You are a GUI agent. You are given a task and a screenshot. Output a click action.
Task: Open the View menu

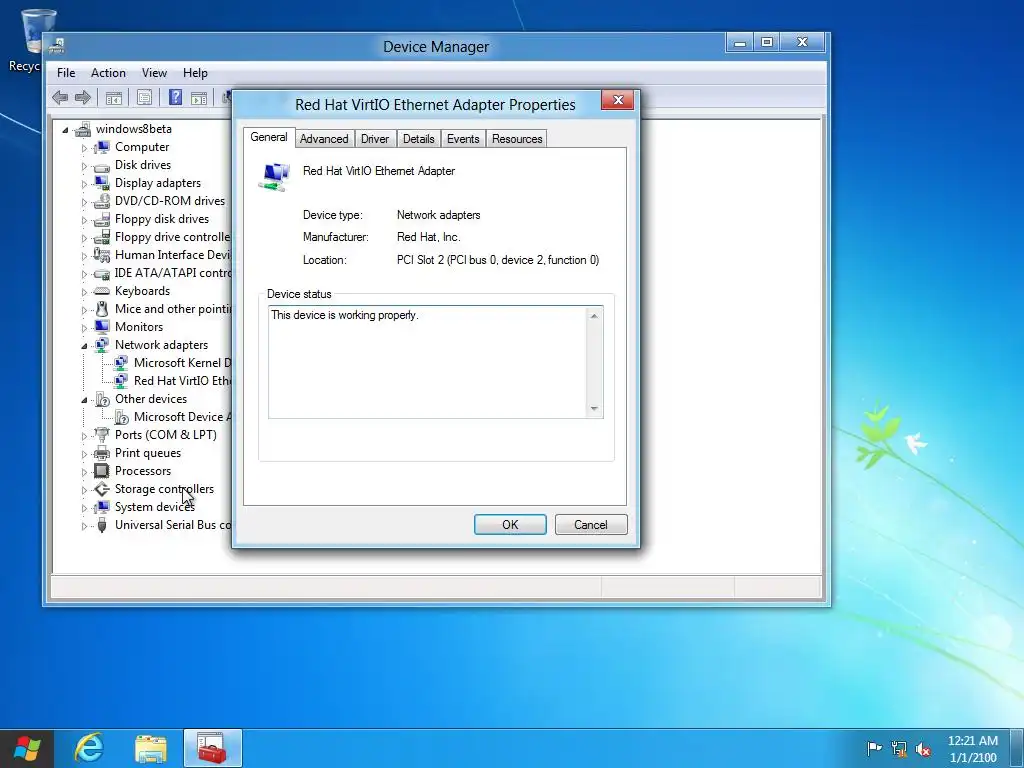154,73
